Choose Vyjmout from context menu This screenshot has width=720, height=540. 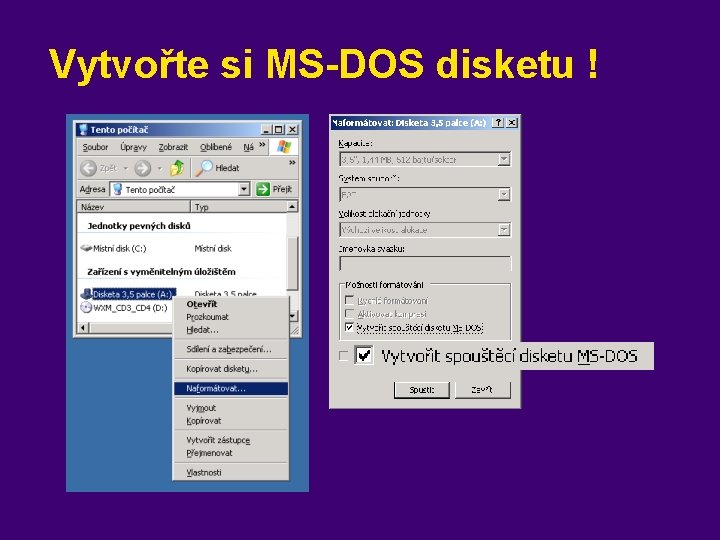pos(231,408)
